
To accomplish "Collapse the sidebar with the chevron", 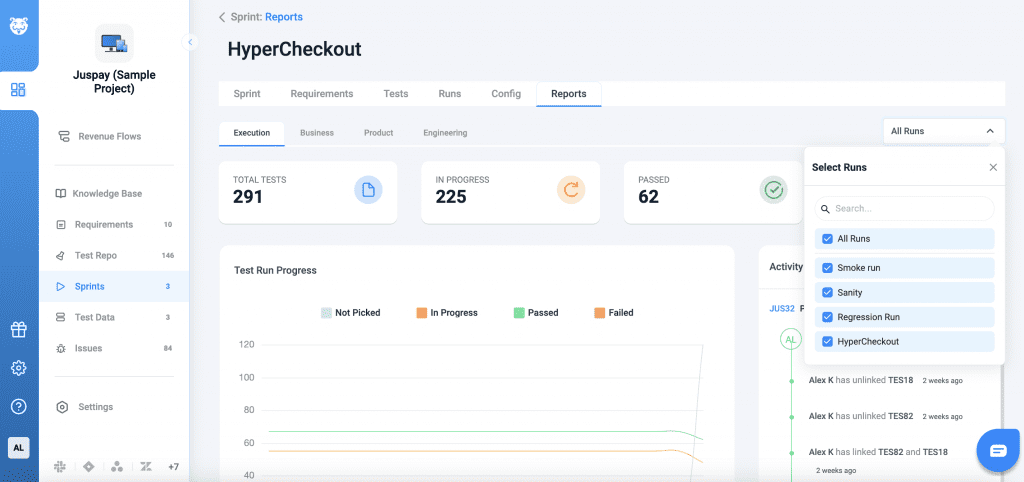I will (x=190, y=42).
